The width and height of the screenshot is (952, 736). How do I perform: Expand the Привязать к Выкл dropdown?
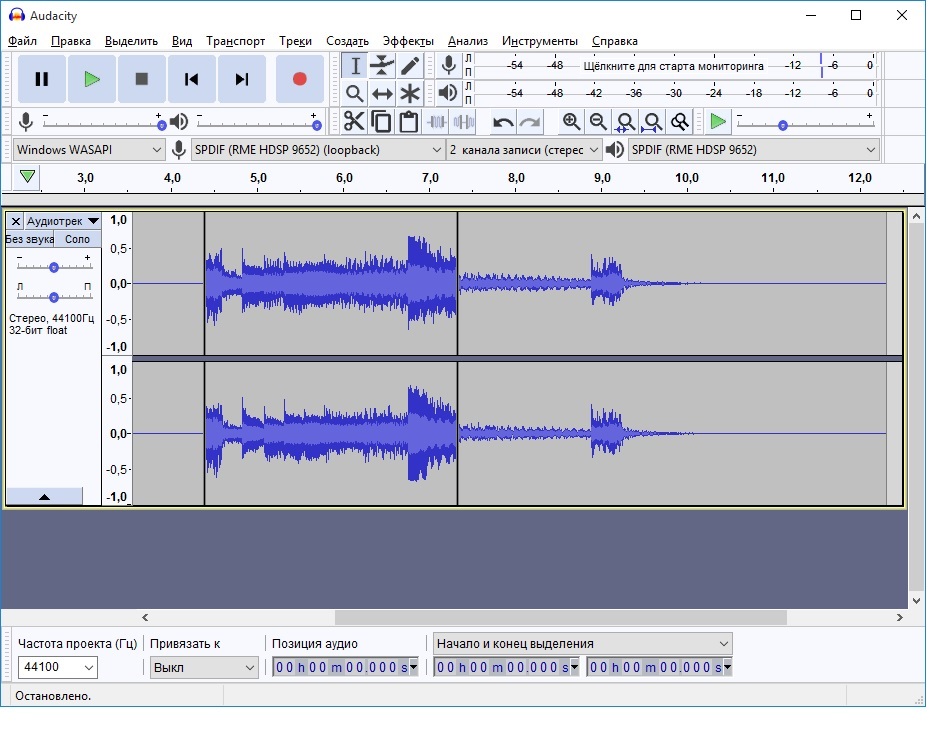coord(204,667)
